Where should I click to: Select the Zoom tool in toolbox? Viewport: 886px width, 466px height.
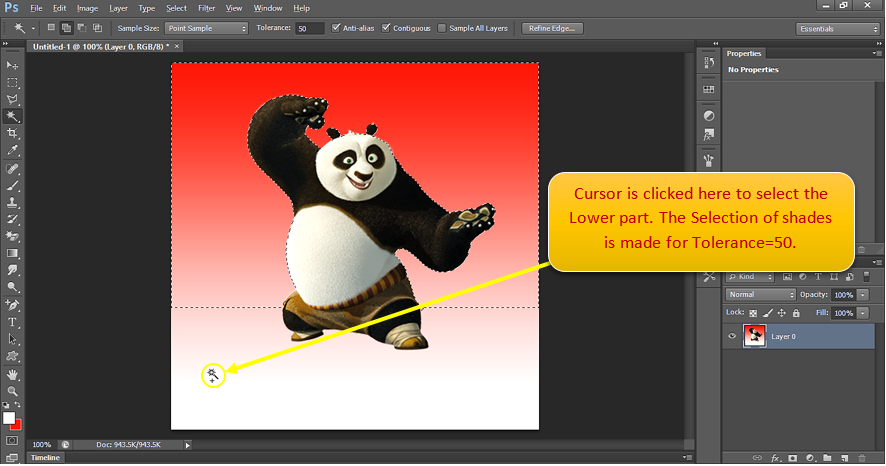click(x=12, y=391)
